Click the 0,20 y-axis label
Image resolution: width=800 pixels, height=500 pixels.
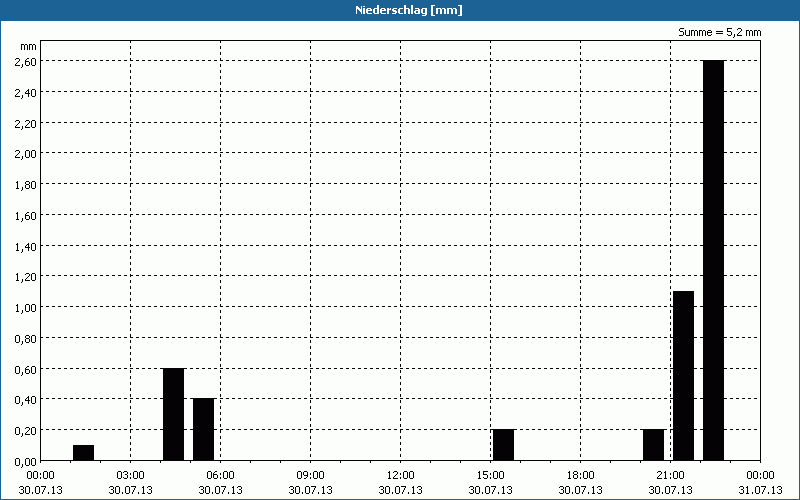tap(26, 431)
